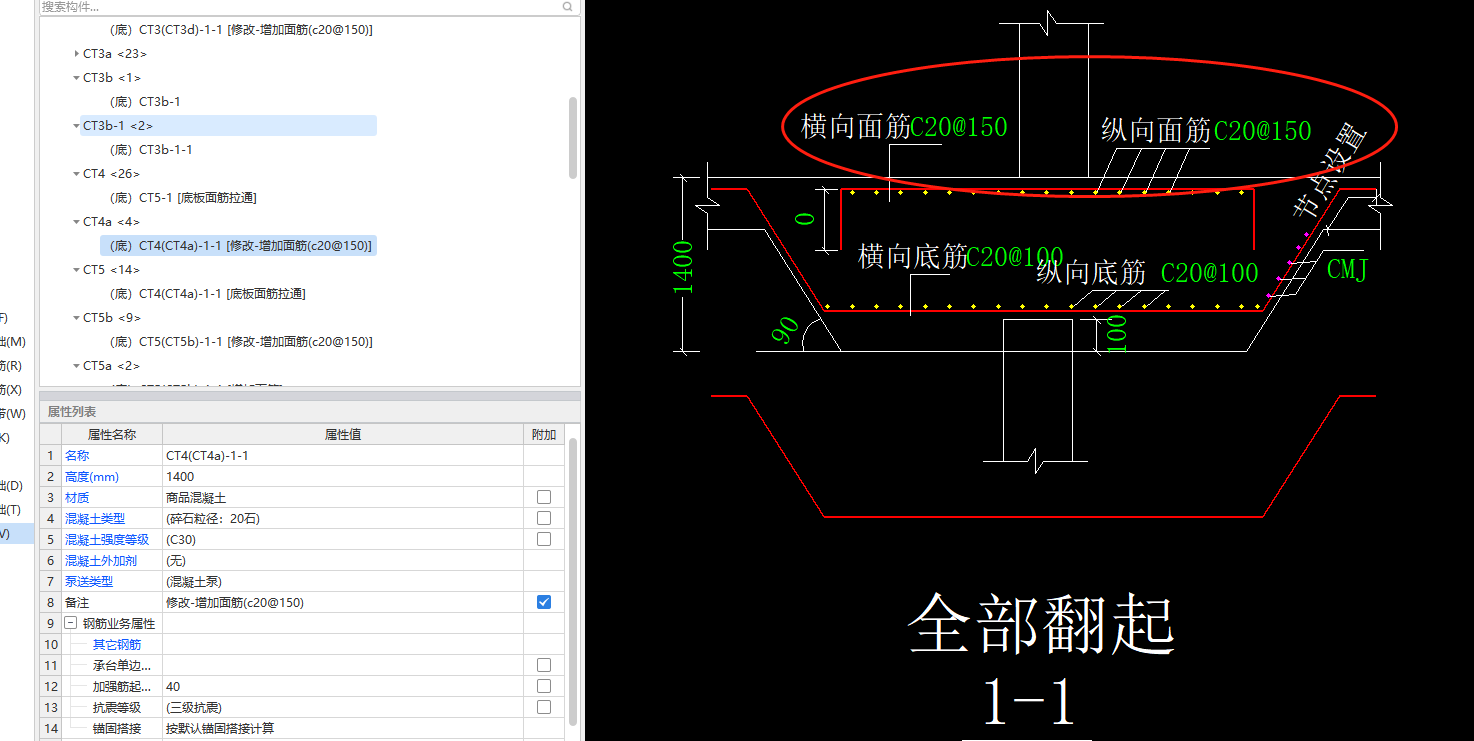Click the green CMJ label in drawing
Screen dimensions: 1474x741
tap(1347, 269)
